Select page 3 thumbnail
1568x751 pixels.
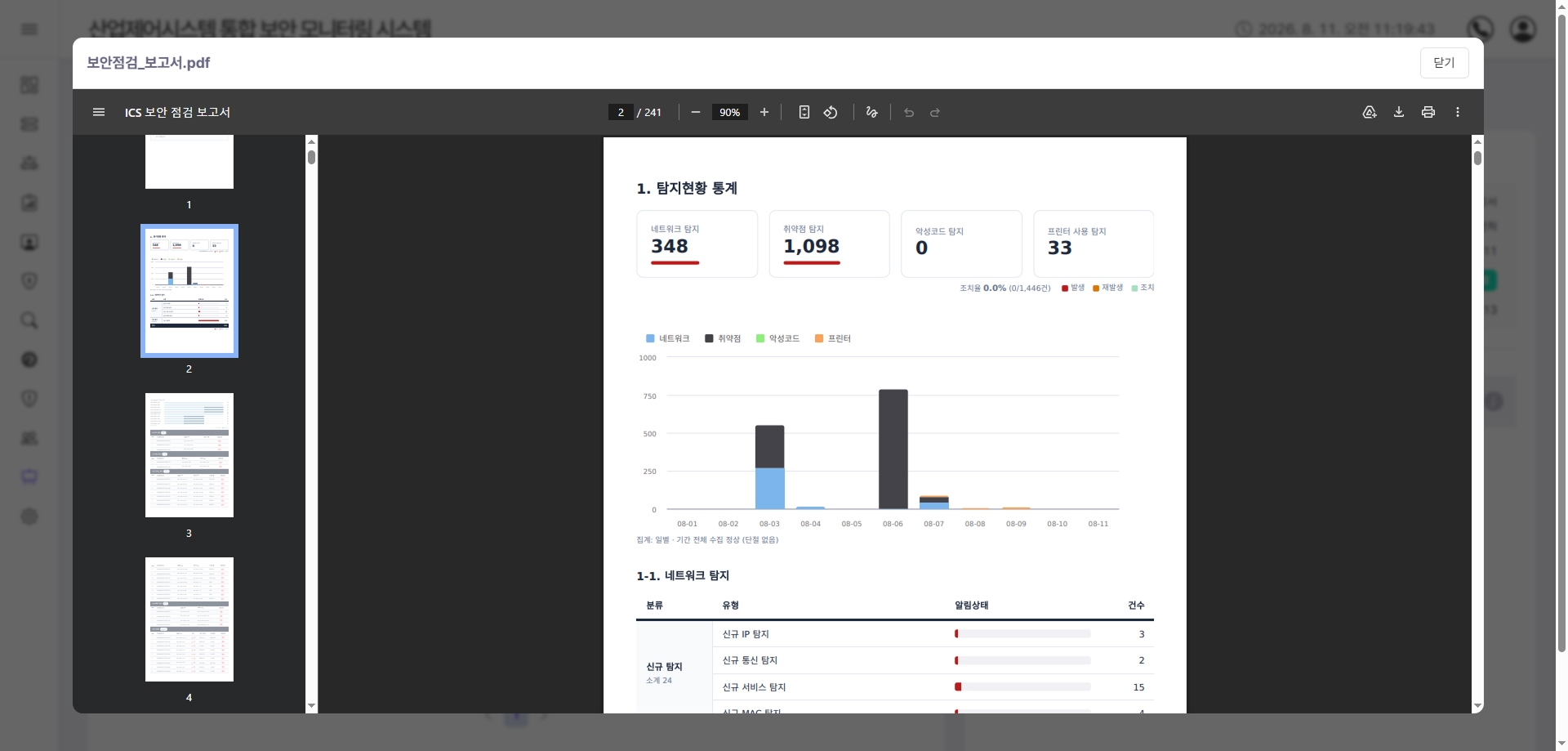189,455
